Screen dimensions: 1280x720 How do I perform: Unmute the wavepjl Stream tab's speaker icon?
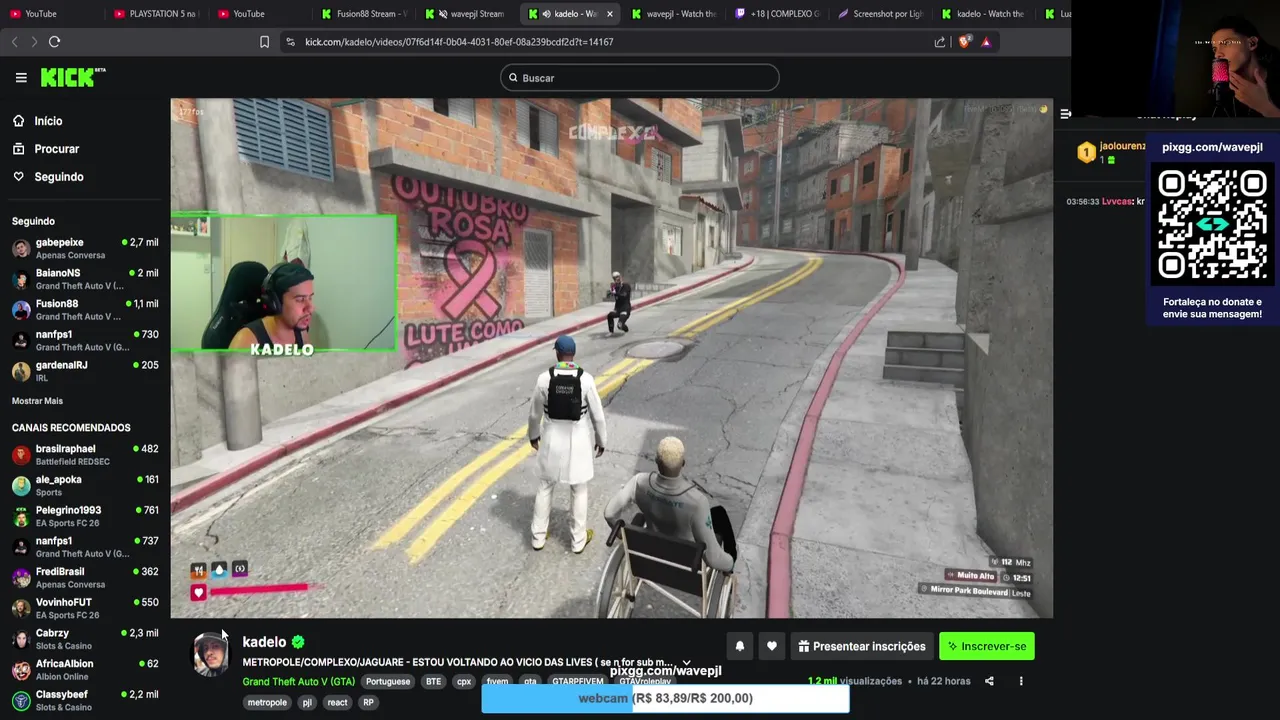pyautogui.click(x=443, y=14)
